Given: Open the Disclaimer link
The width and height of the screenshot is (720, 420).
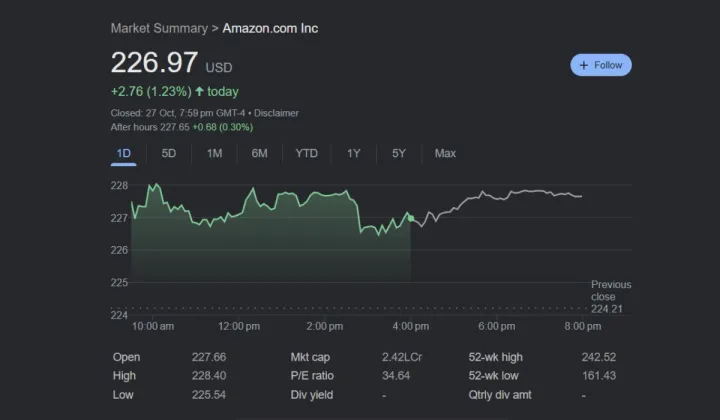Looking at the screenshot, I should tap(276, 113).
